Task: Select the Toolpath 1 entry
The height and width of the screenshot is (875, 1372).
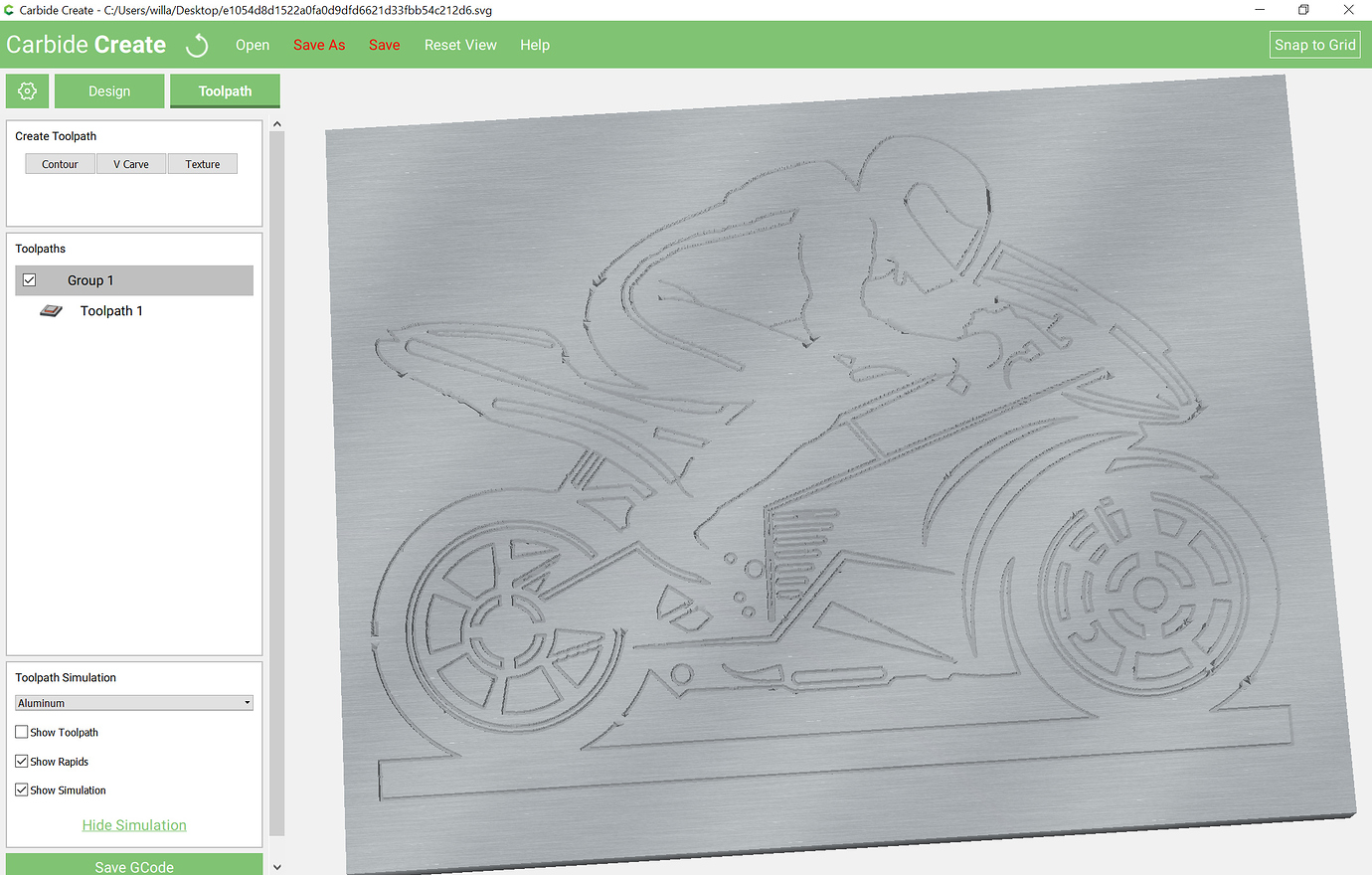Action: coord(111,311)
